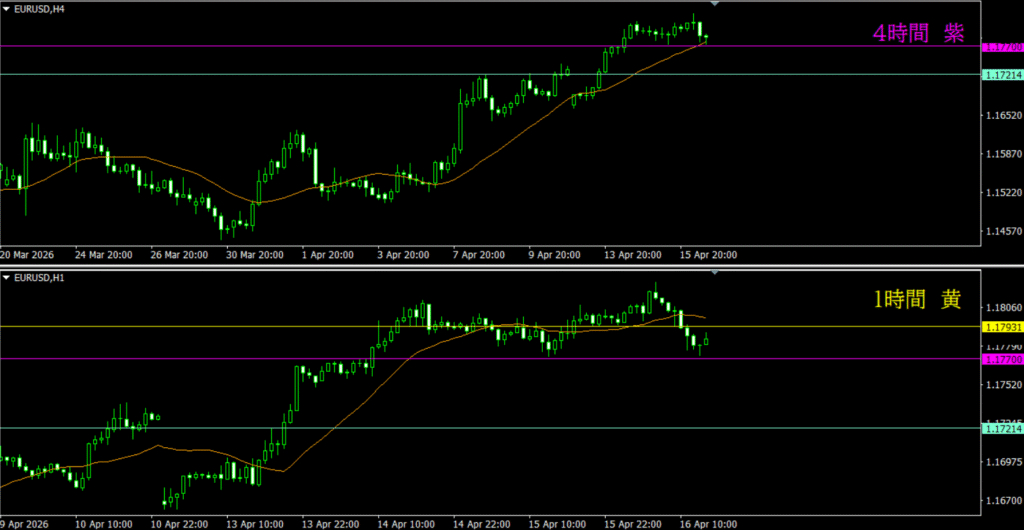Click the triangle icon beside EURUSD,H4 title
The height and width of the screenshot is (530, 1024).
tap(6, 9)
